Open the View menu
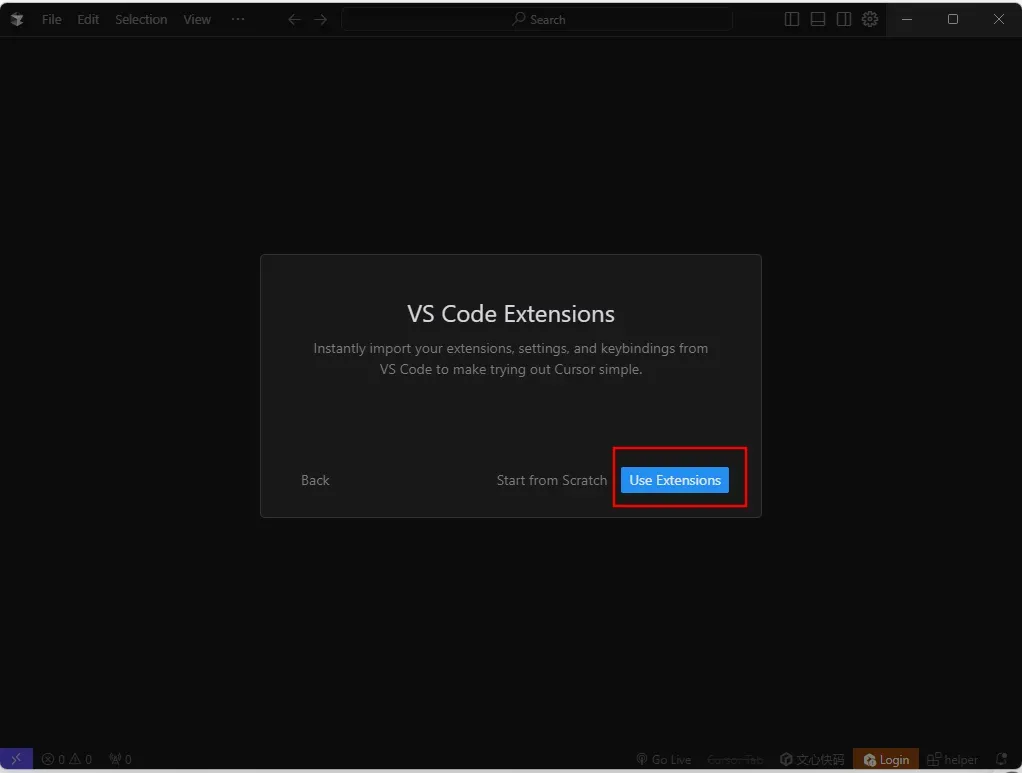 click(197, 20)
